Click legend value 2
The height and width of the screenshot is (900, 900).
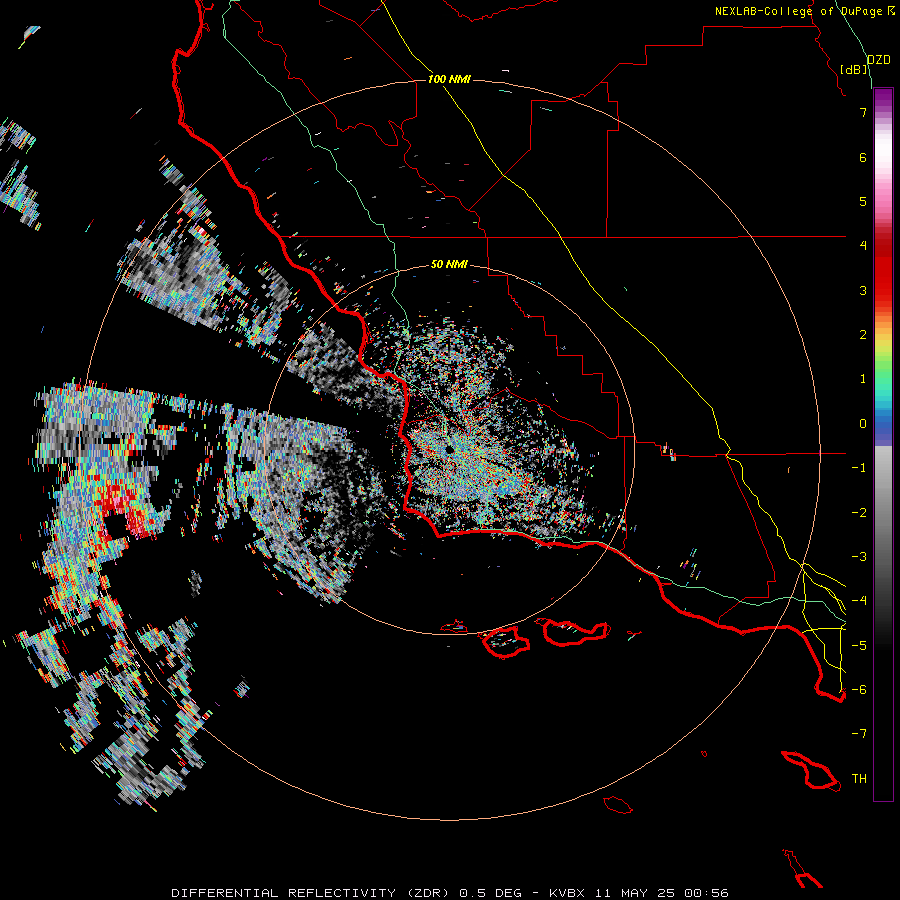coord(863,335)
